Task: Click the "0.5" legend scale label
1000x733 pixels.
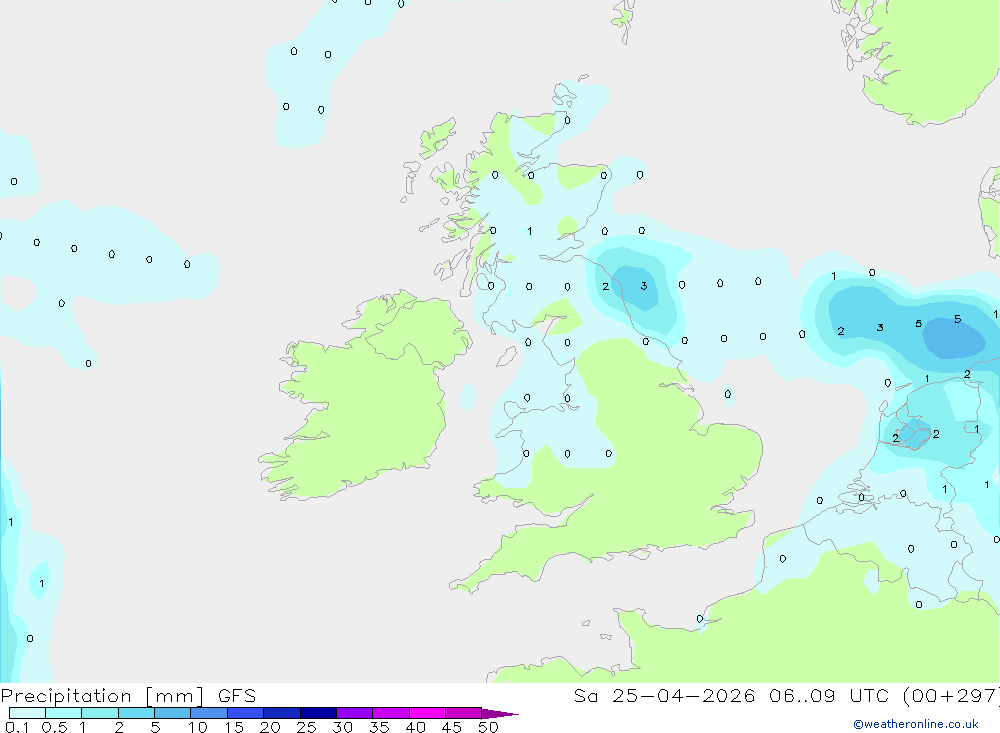Action: (54, 727)
